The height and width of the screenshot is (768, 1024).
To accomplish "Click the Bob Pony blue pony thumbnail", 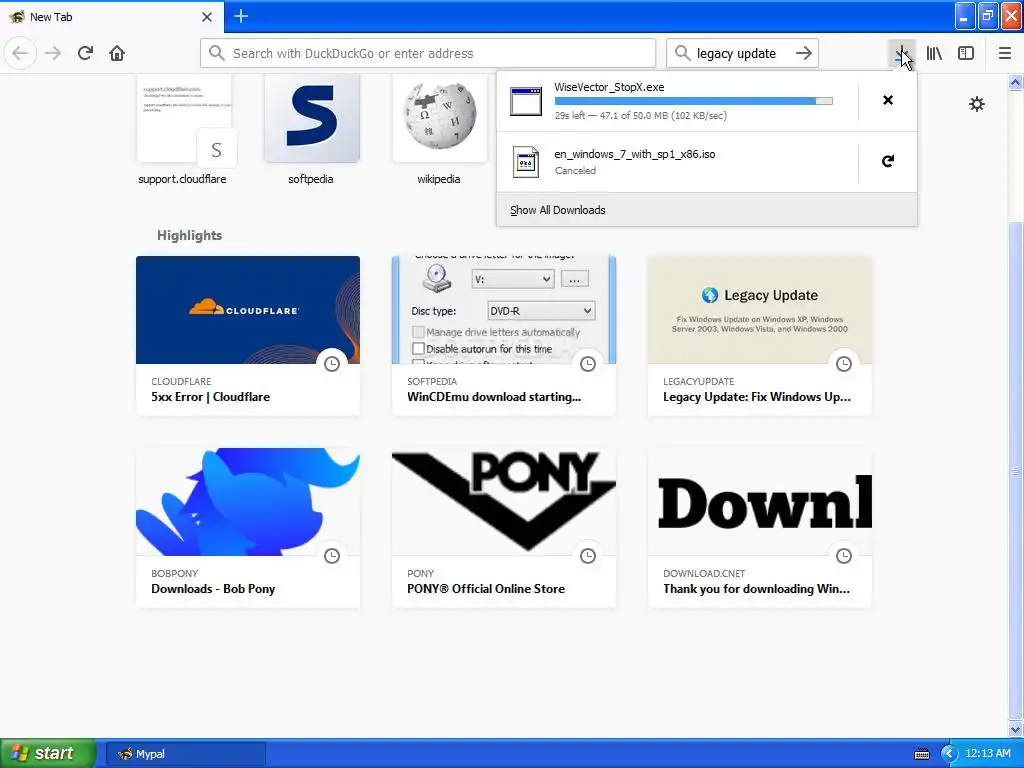I will point(248,502).
